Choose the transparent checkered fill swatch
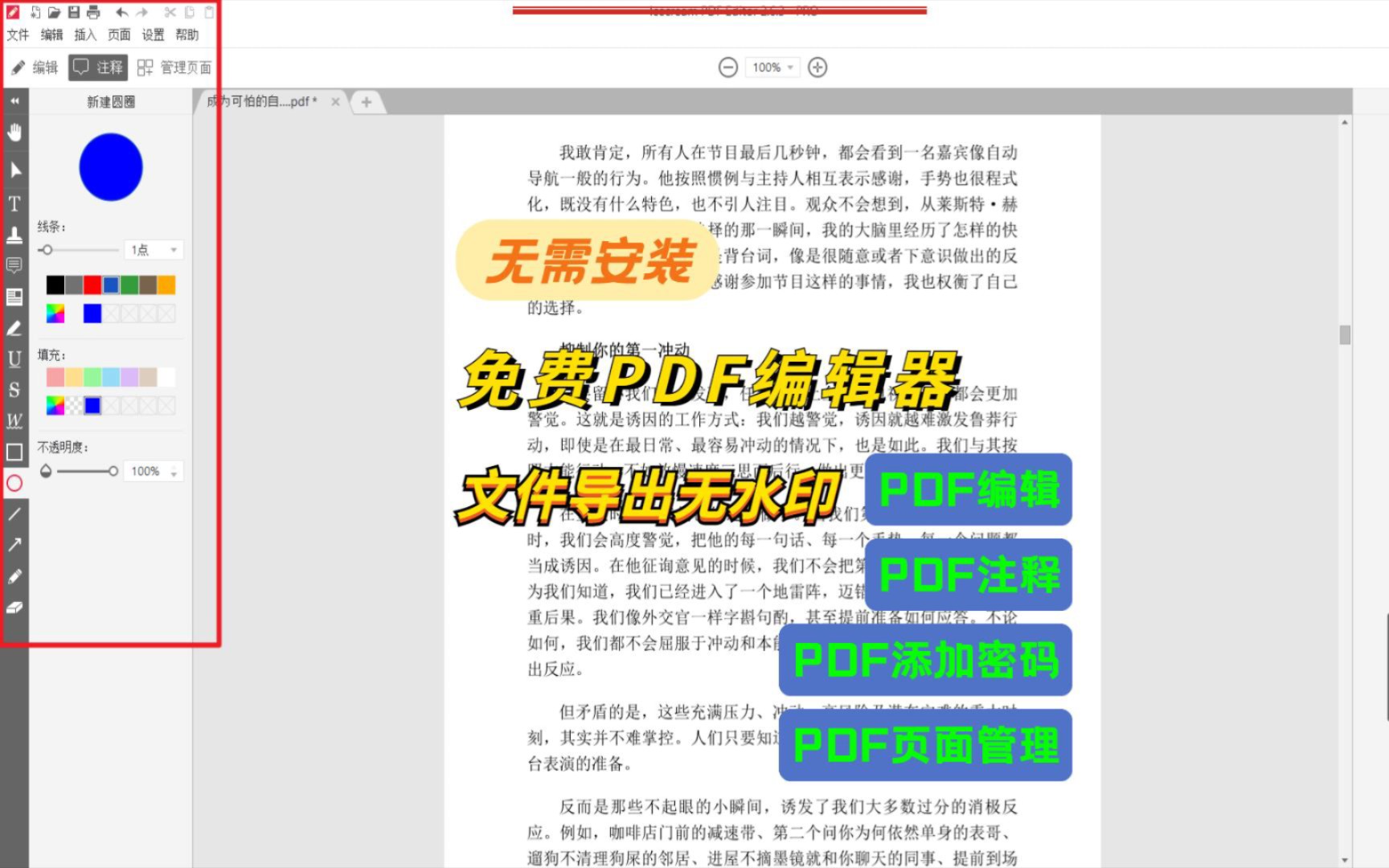 [x=74, y=406]
